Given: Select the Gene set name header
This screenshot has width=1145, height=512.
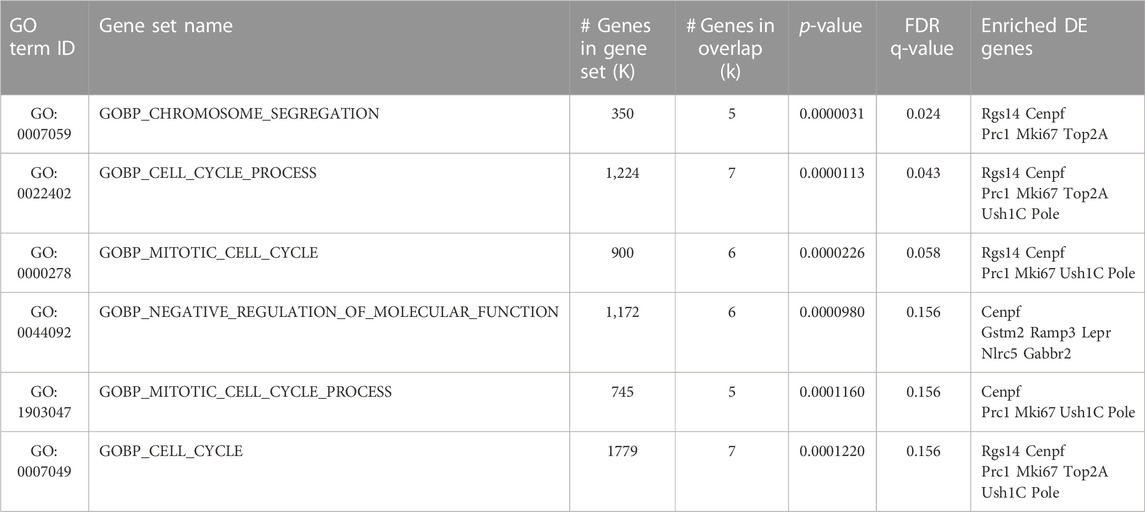Looking at the screenshot, I should pyautogui.click(x=165, y=26).
